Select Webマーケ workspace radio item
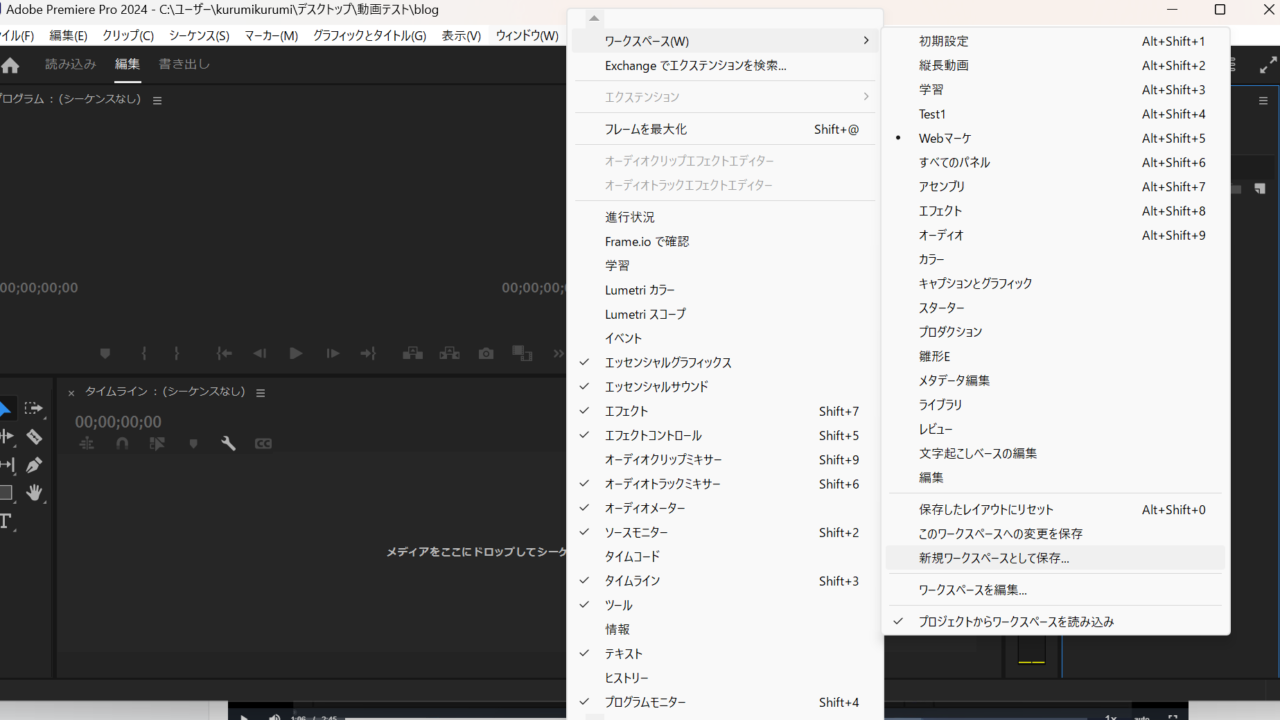Screen dimensions: 1280x720 (1055, 138)
